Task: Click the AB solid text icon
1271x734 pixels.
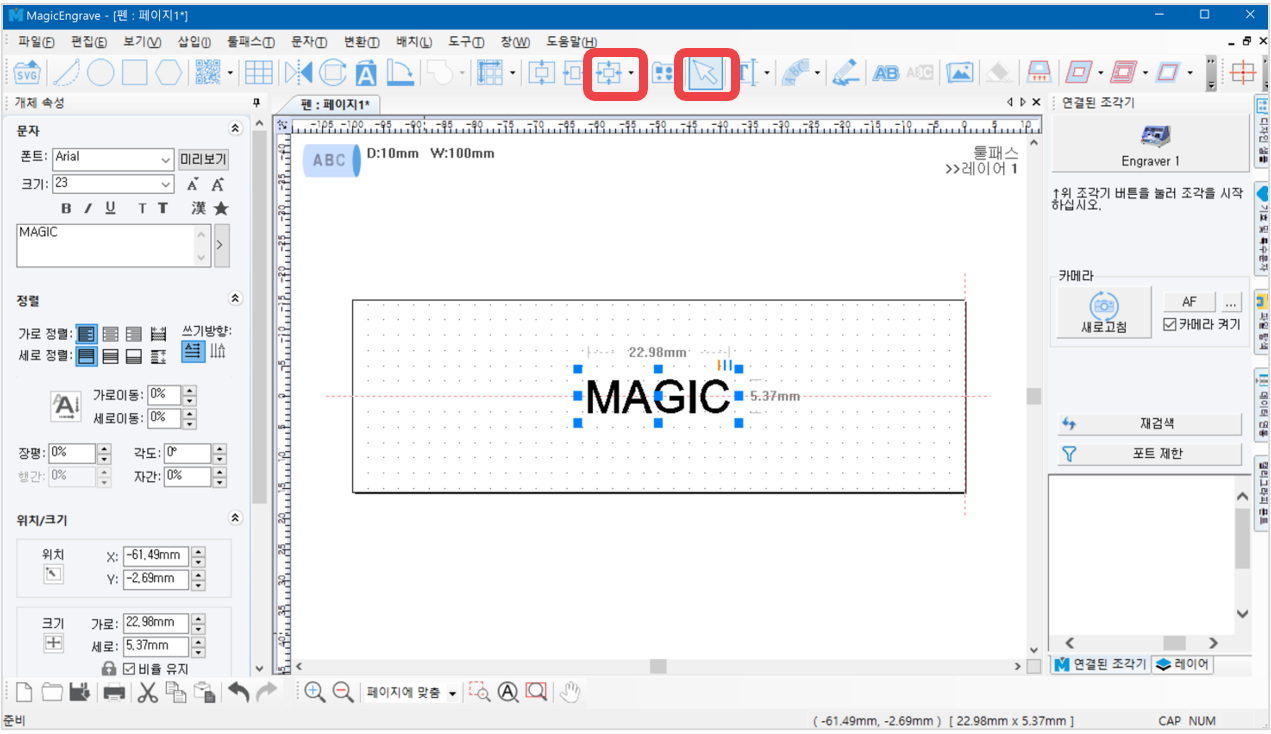Action: click(886, 73)
